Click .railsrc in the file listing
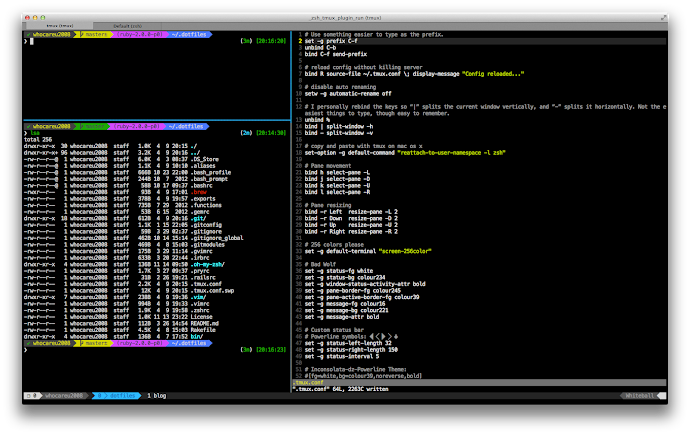Image resolution: width=690 pixels, height=435 pixels. point(203,278)
